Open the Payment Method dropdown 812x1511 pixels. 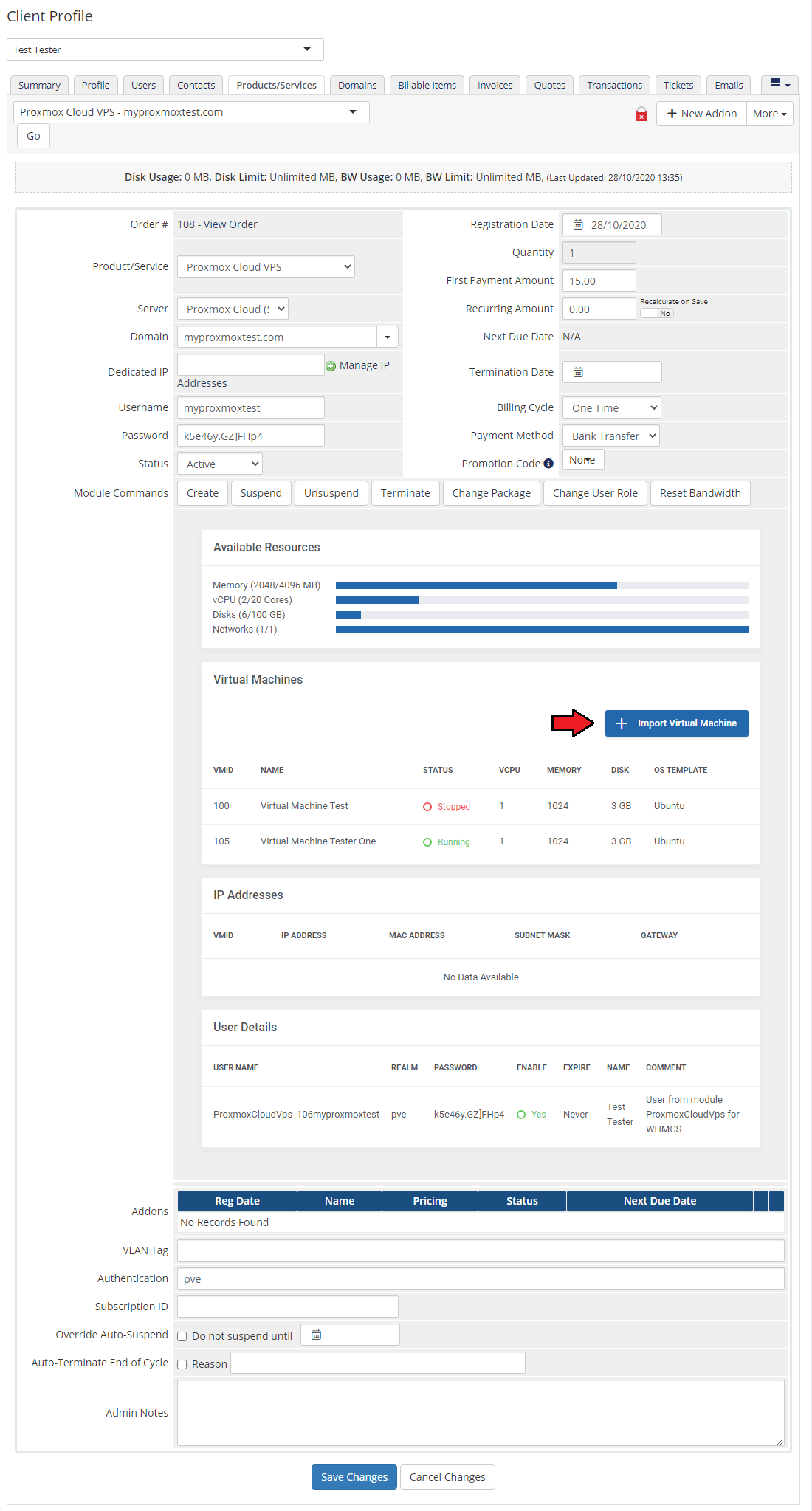pyautogui.click(x=611, y=436)
